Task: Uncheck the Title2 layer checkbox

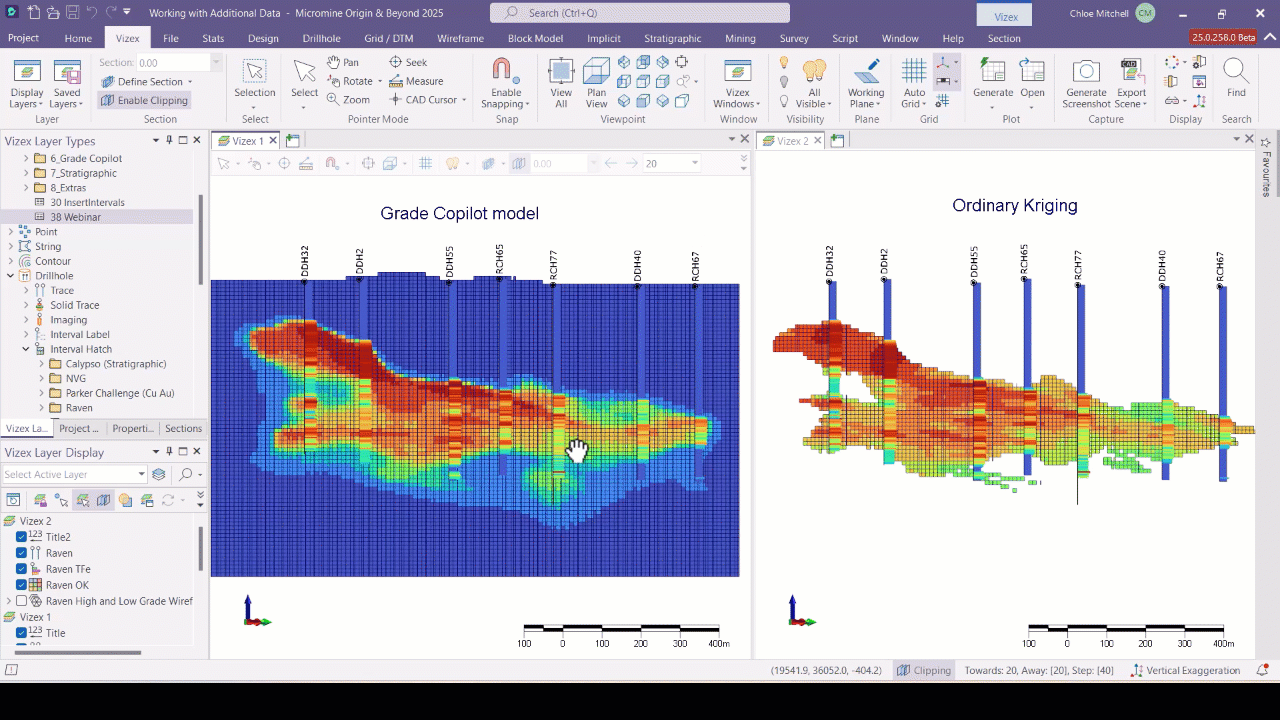Action: [x=21, y=537]
